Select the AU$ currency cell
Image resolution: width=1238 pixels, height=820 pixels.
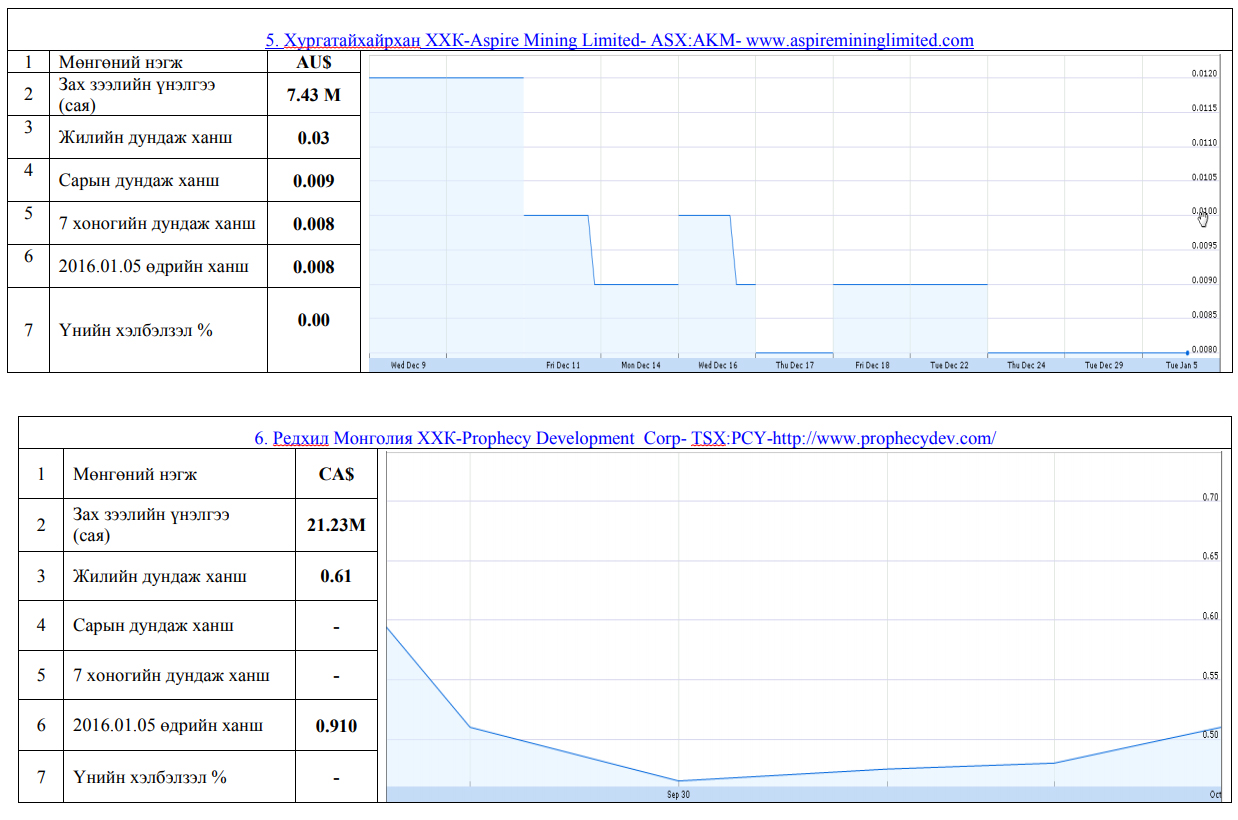(x=313, y=62)
